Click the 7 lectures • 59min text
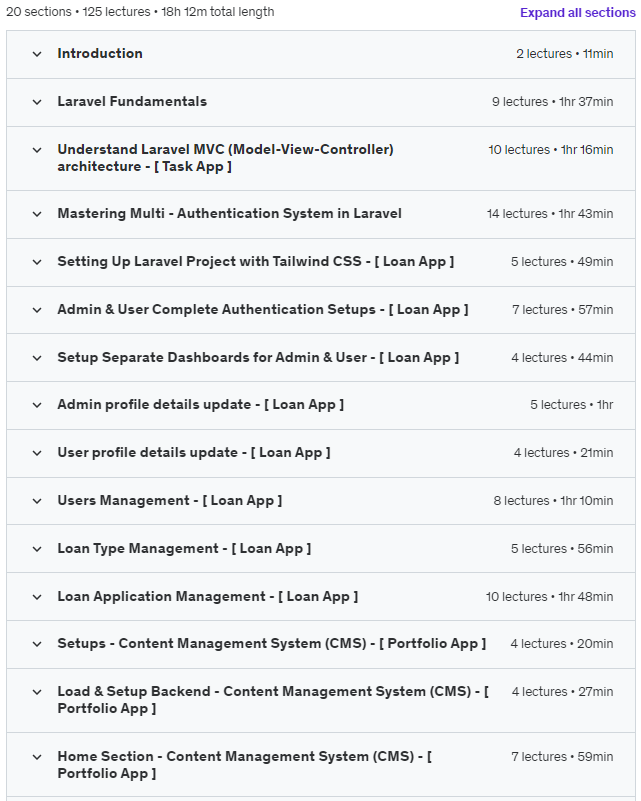This screenshot has height=801, width=641. pyautogui.click(x=562, y=757)
